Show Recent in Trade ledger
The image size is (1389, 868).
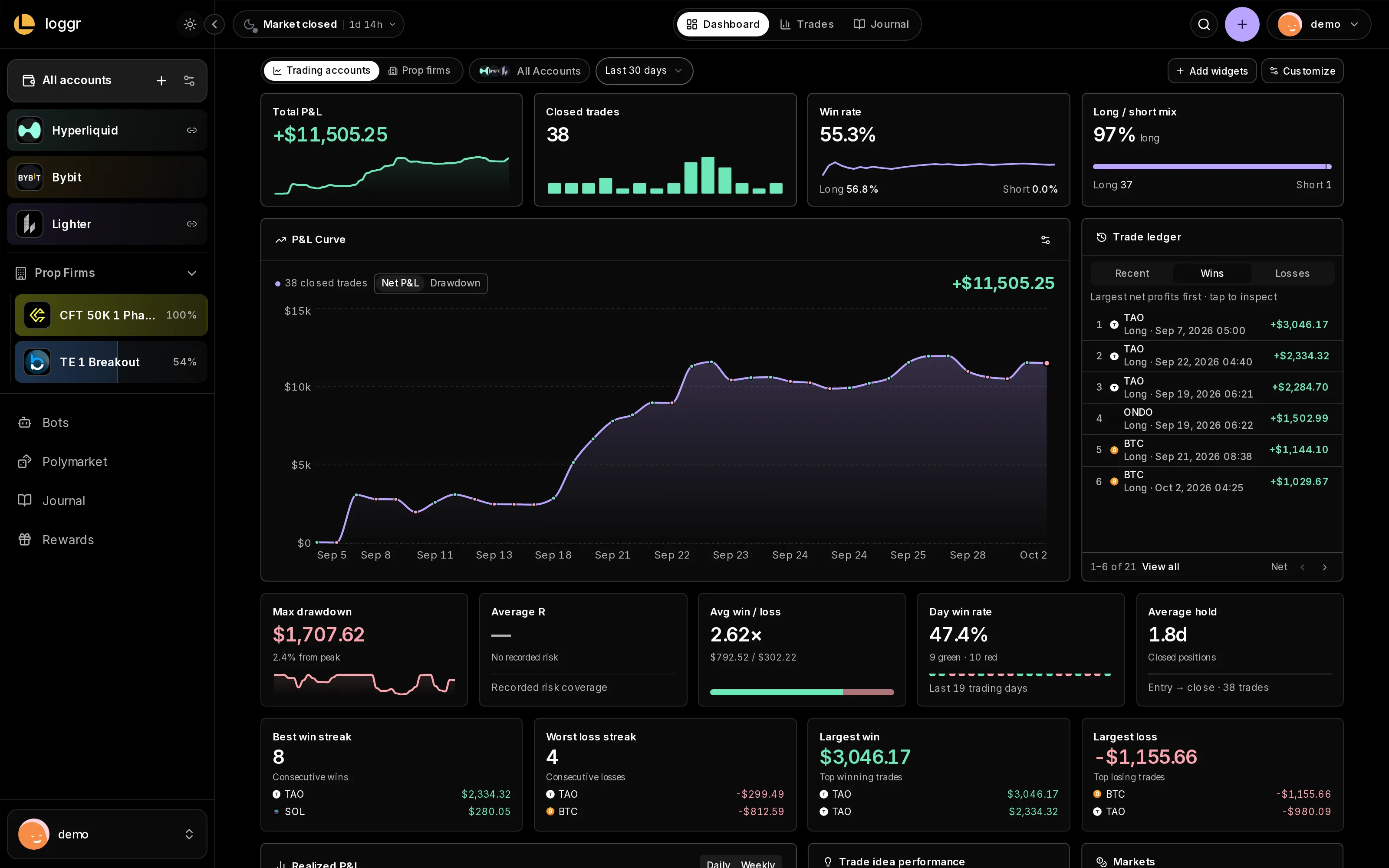pyautogui.click(x=1132, y=273)
